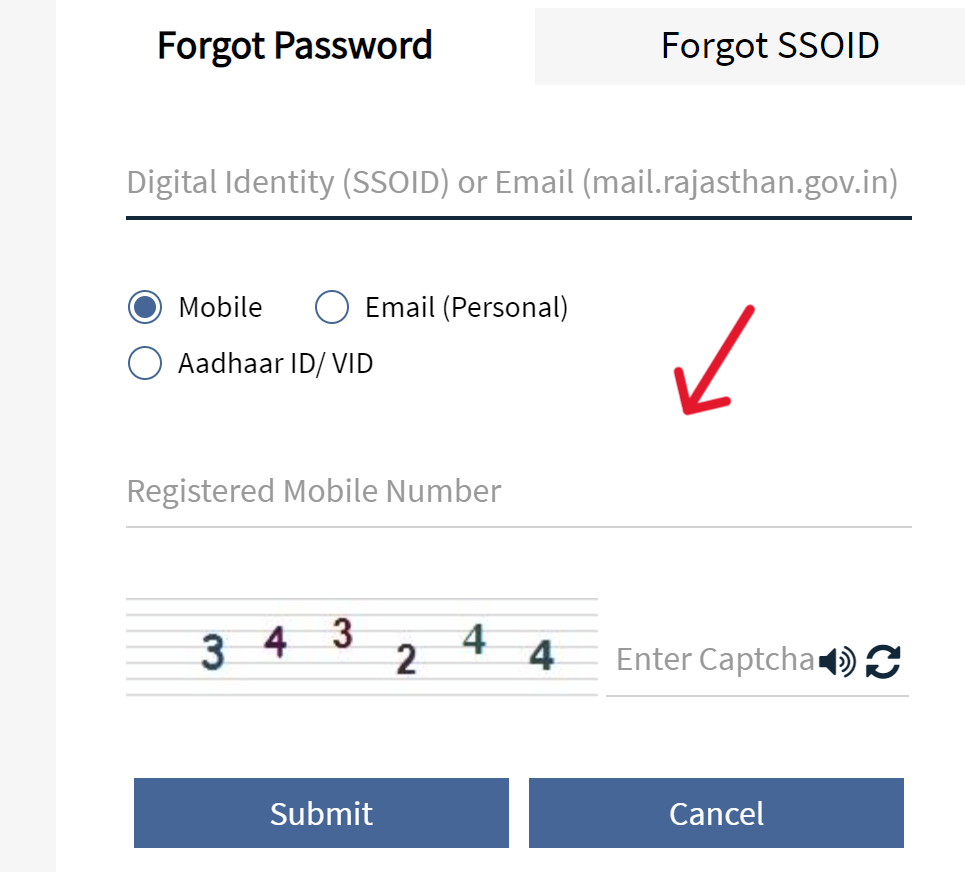Click the Cancel button

tap(716, 813)
